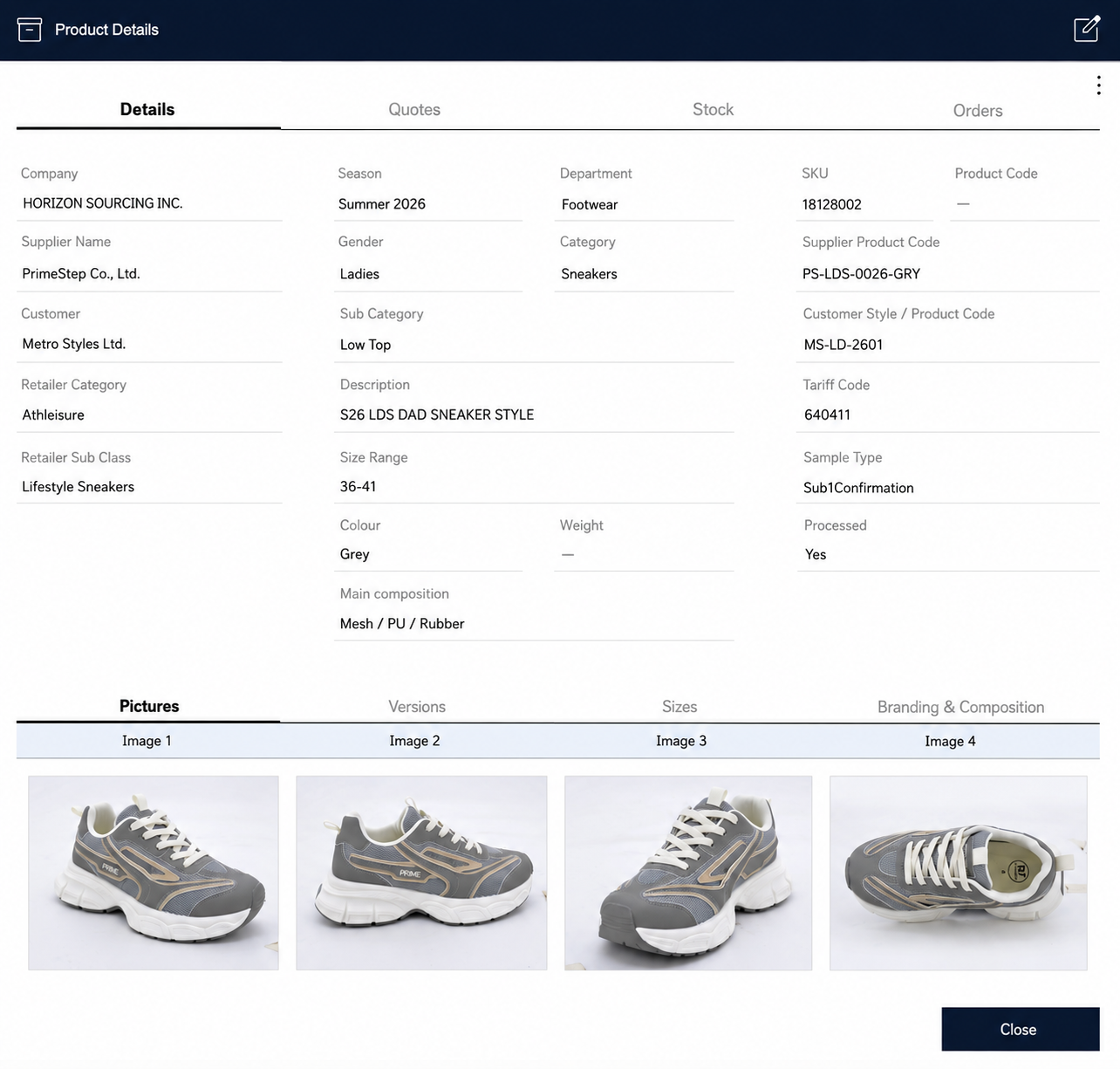The width and height of the screenshot is (1120, 1069).
Task: Click the Product Details title text
Action: (x=106, y=30)
